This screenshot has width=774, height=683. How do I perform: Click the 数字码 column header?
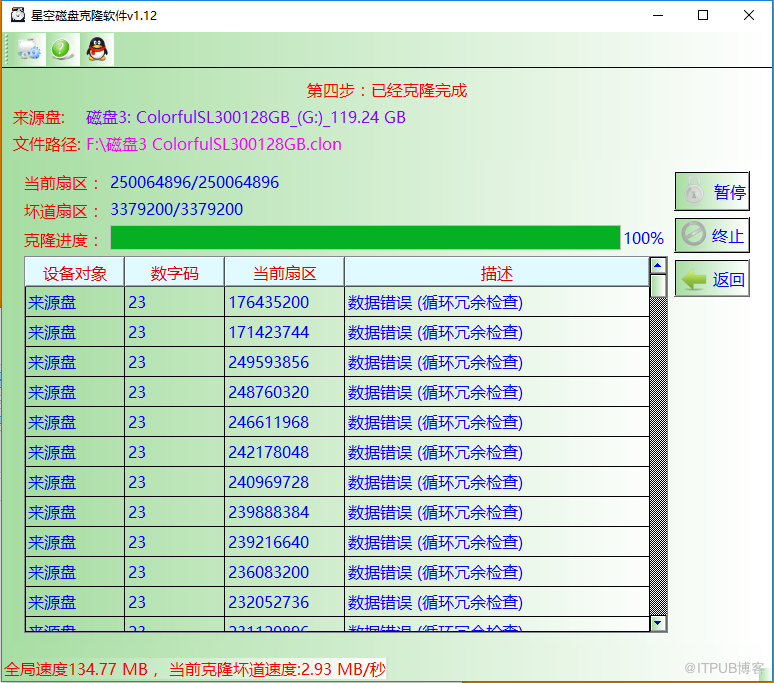tap(174, 273)
